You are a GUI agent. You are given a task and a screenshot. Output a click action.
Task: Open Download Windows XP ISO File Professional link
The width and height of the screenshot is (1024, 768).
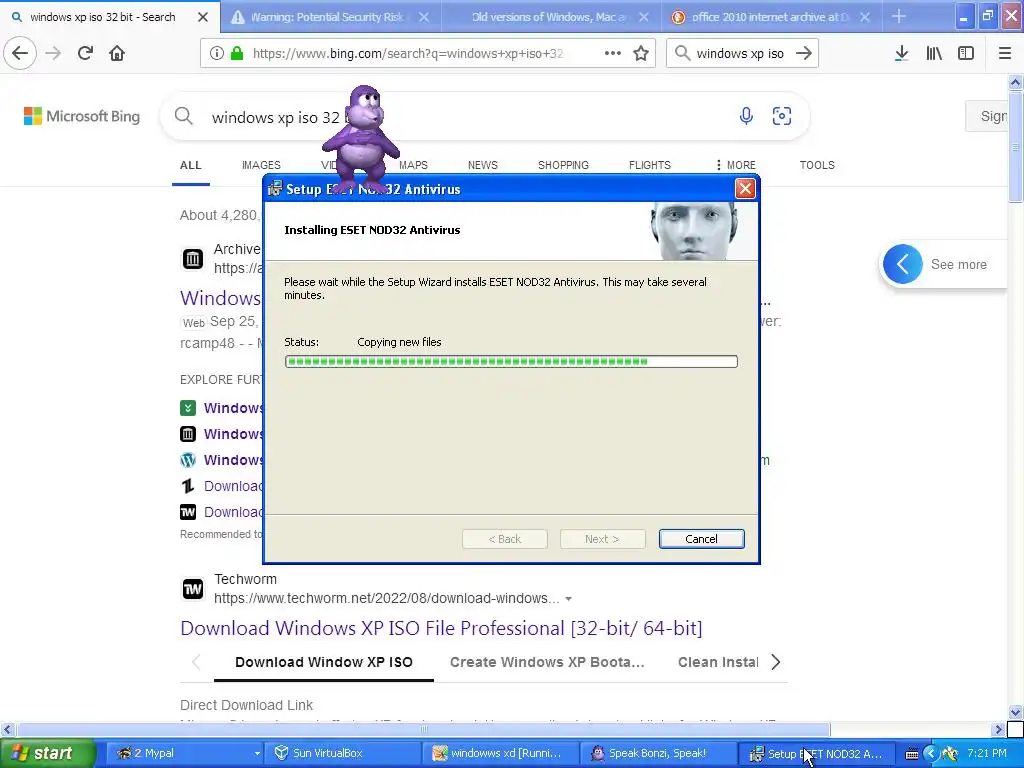click(441, 628)
